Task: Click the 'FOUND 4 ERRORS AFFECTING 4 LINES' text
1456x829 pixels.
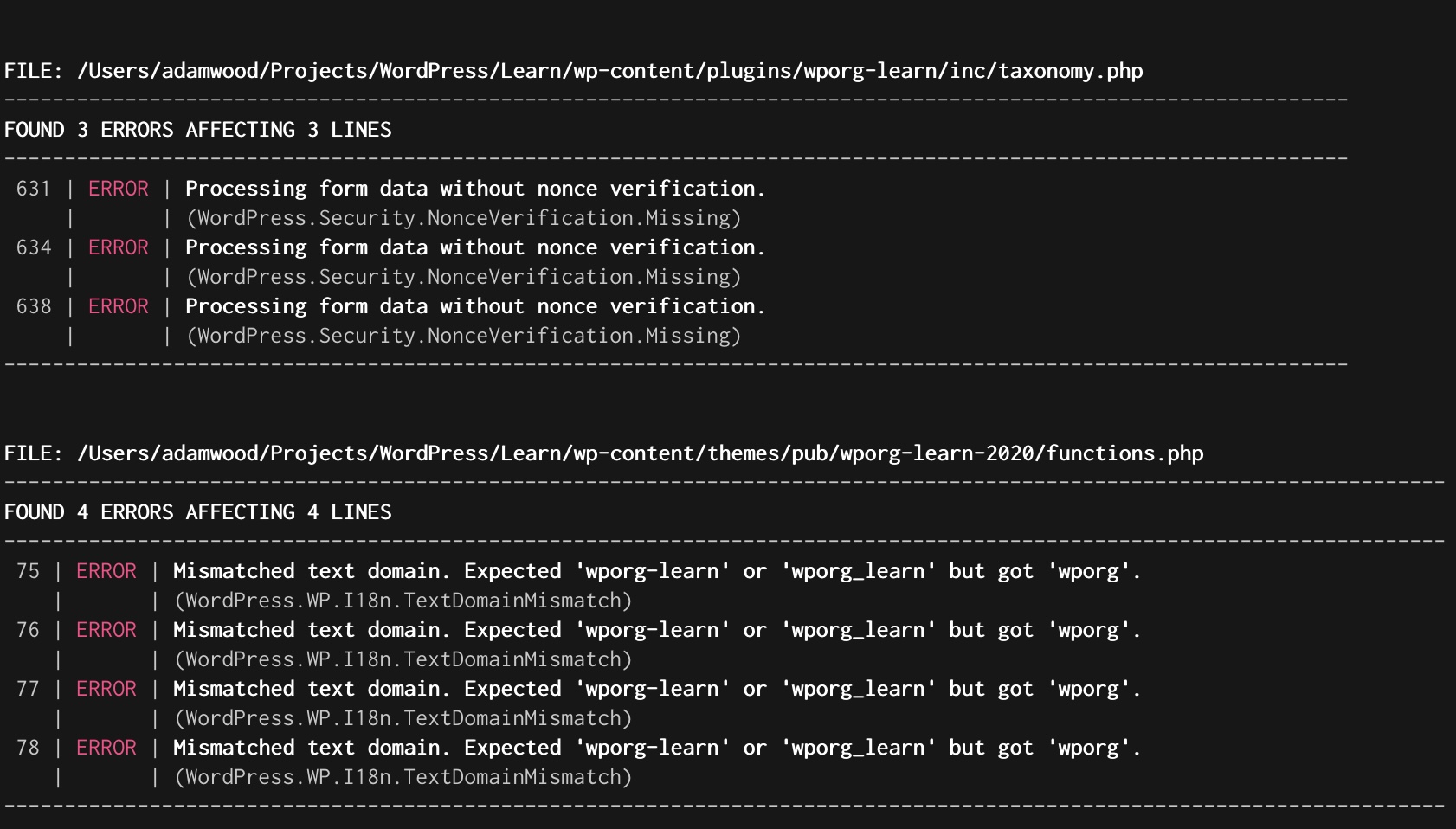Action: [x=197, y=512]
